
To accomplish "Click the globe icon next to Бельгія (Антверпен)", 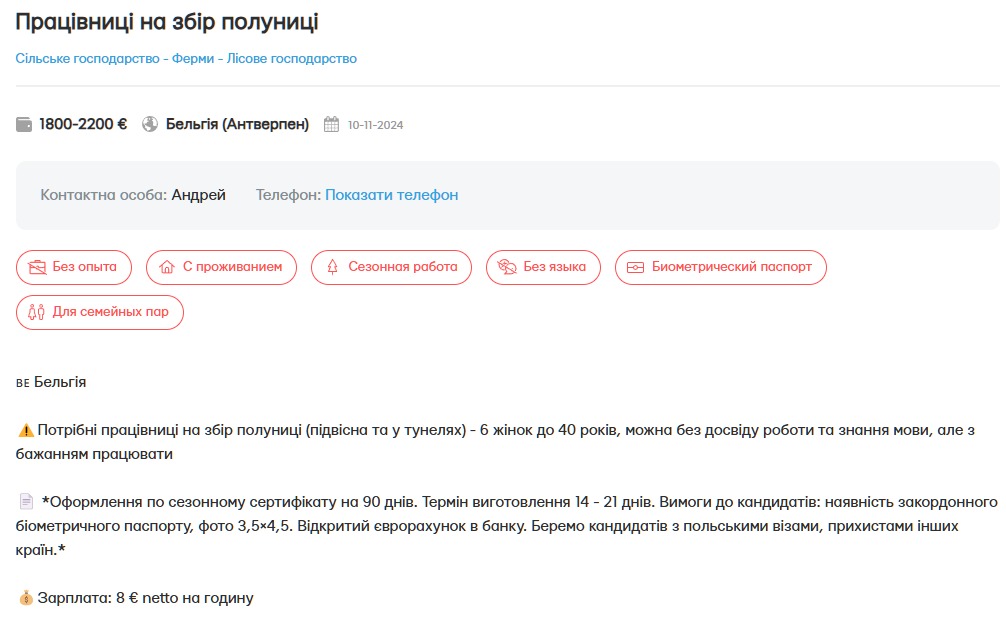I will (x=150, y=124).
